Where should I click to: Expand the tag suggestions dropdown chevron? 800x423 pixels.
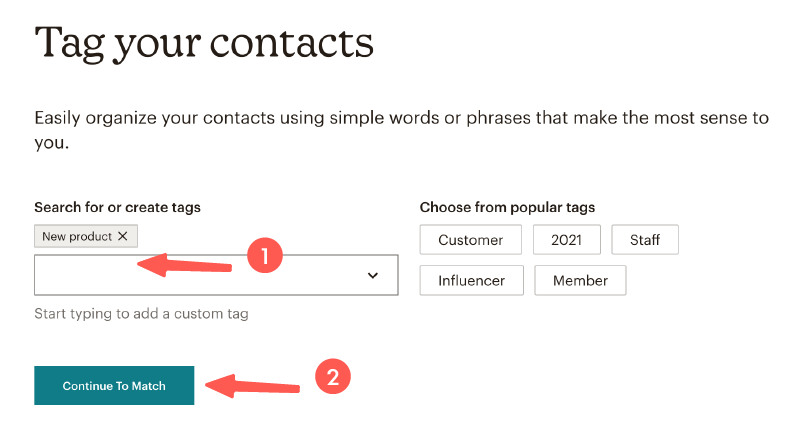pyautogui.click(x=373, y=275)
